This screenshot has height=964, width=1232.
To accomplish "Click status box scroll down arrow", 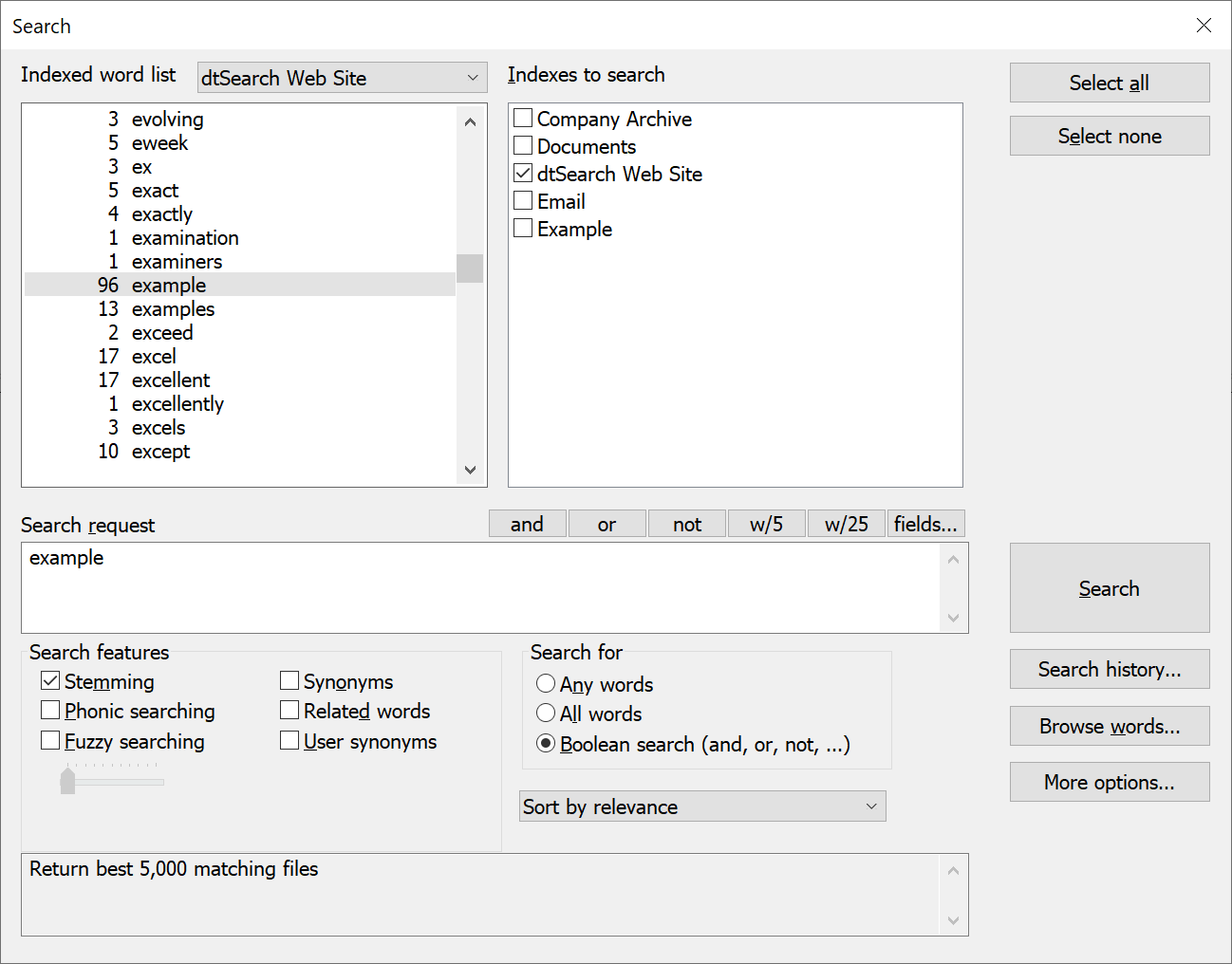I will [x=954, y=920].
